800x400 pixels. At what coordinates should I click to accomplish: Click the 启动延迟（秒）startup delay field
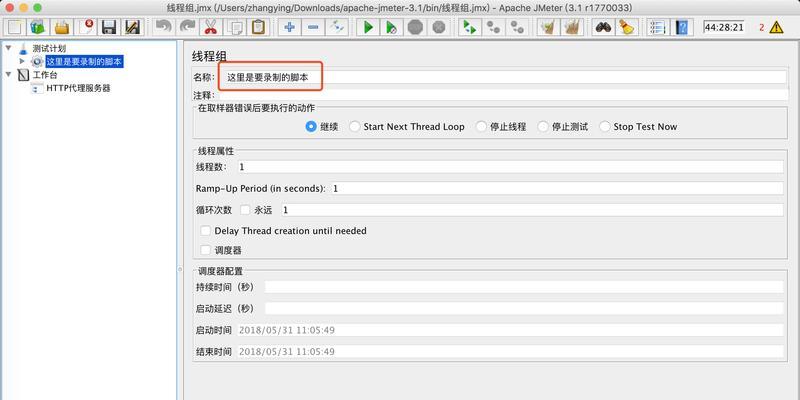[523, 308]
